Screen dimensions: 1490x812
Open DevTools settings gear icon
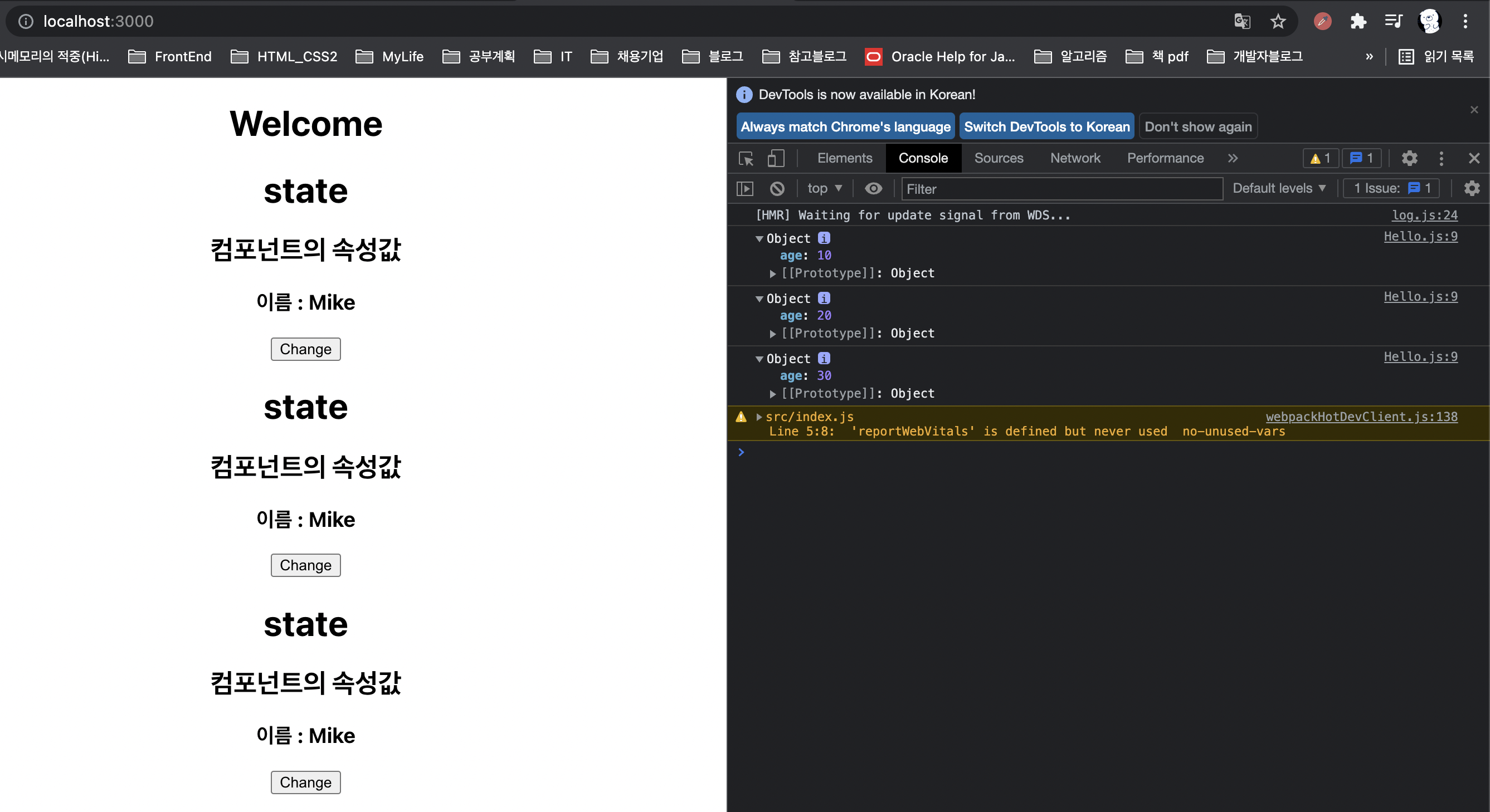(1409, 158)
